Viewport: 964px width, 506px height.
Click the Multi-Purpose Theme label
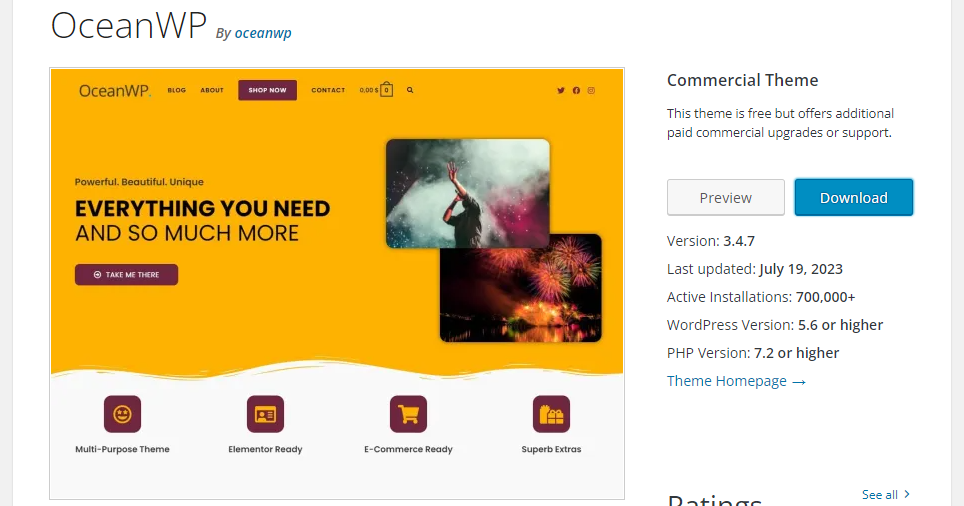point(122,449)
